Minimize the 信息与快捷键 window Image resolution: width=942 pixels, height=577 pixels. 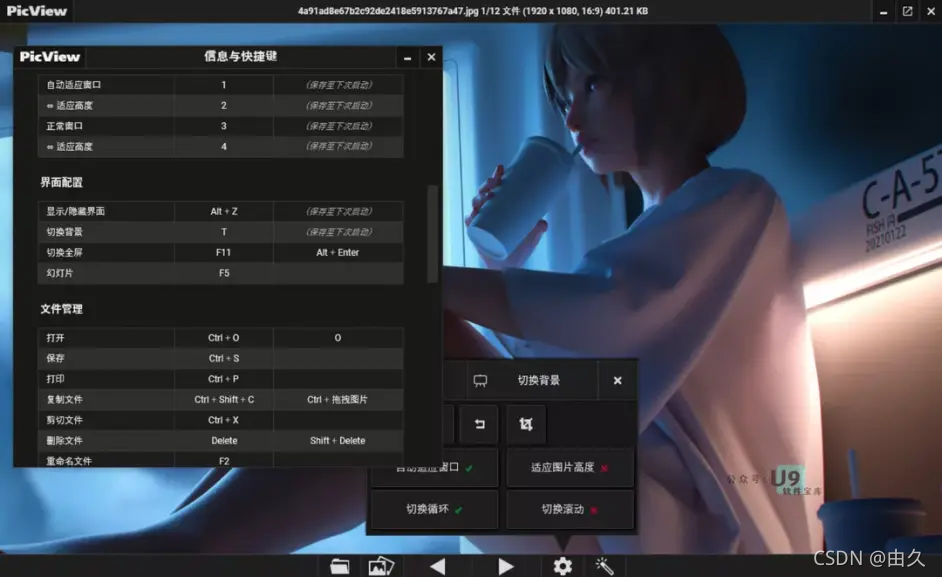[407, 58]
